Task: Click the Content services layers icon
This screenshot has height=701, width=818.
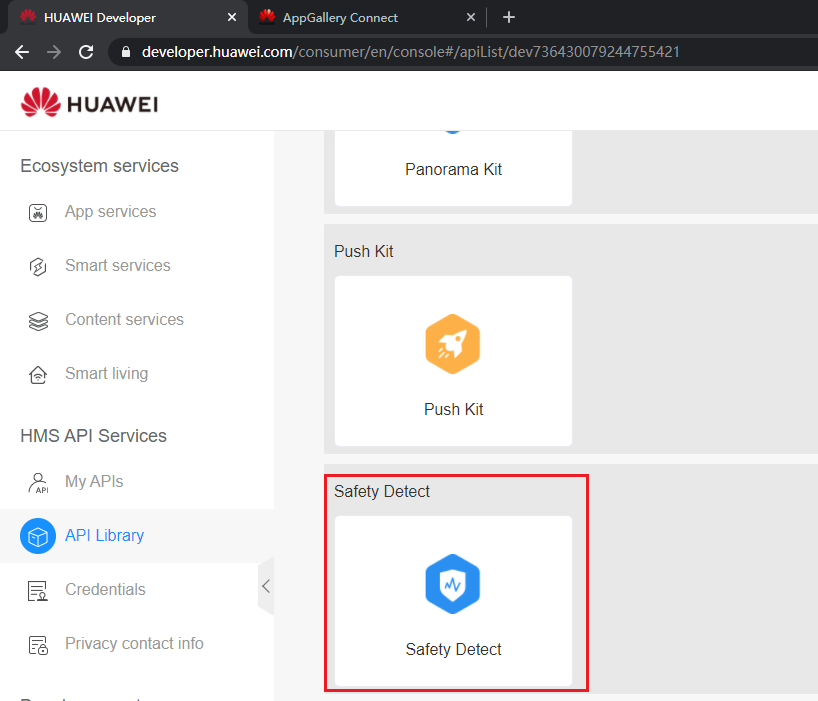Action: (38, 319)
